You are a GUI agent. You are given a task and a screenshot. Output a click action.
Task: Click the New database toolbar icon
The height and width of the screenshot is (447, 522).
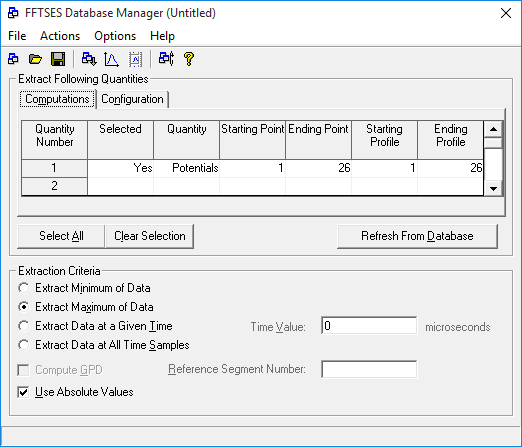(13, 59)
